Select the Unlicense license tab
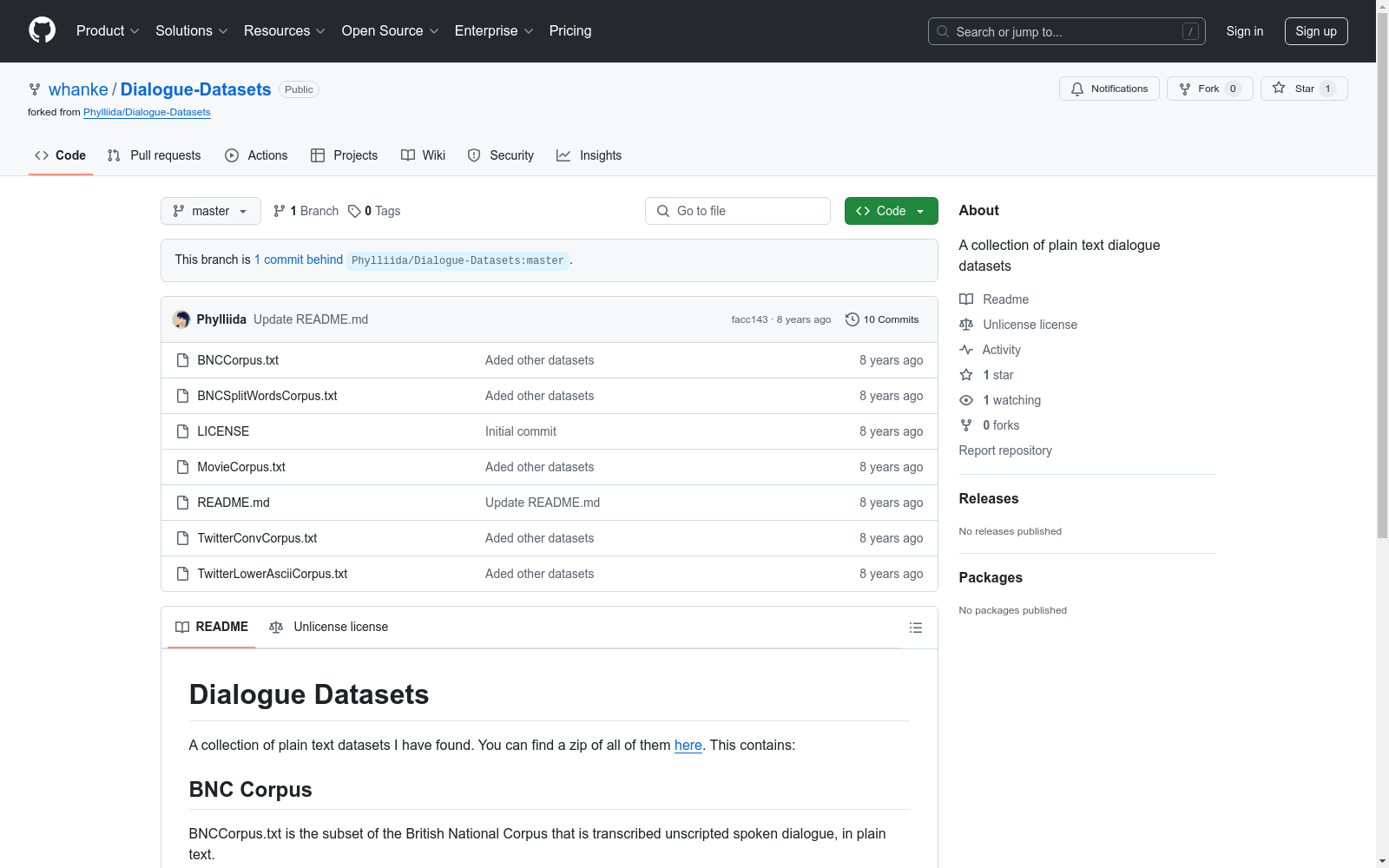The width and height of the screenshot is (1389, 868). tap(329, 627)
